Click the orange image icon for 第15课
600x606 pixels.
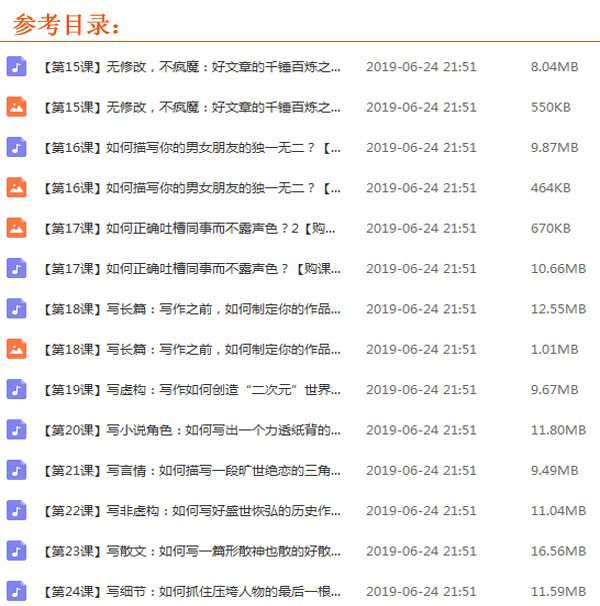(x=16, y=107)
